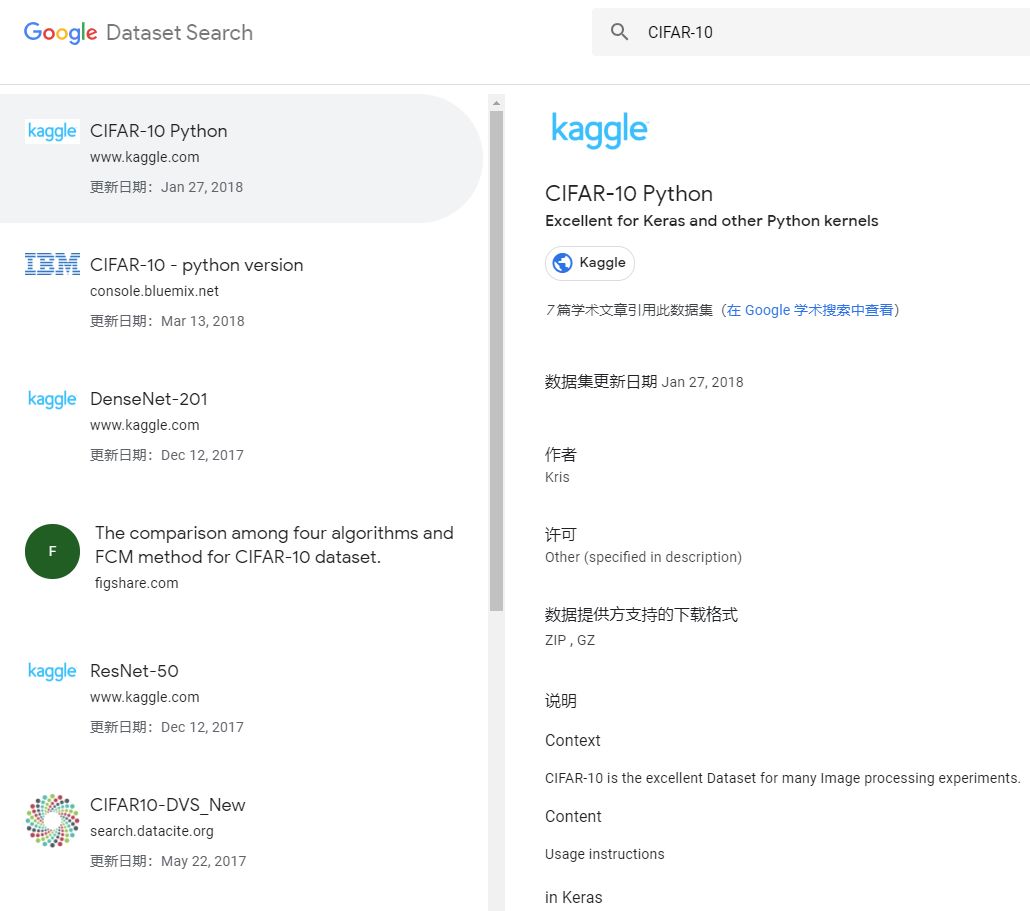1030x911 pixels.
Task: Open the ResNet-50 dataset result
Action: coord(134,671)
